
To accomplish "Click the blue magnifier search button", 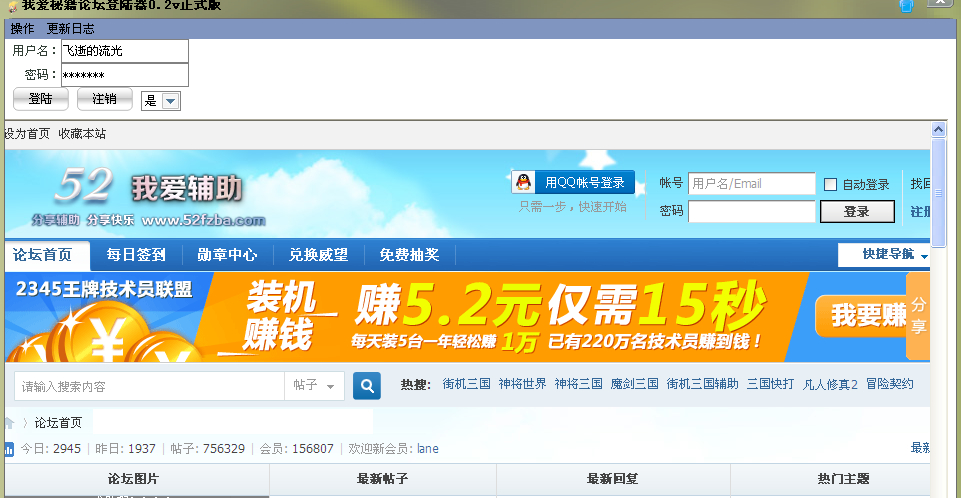I will point(367,386).
